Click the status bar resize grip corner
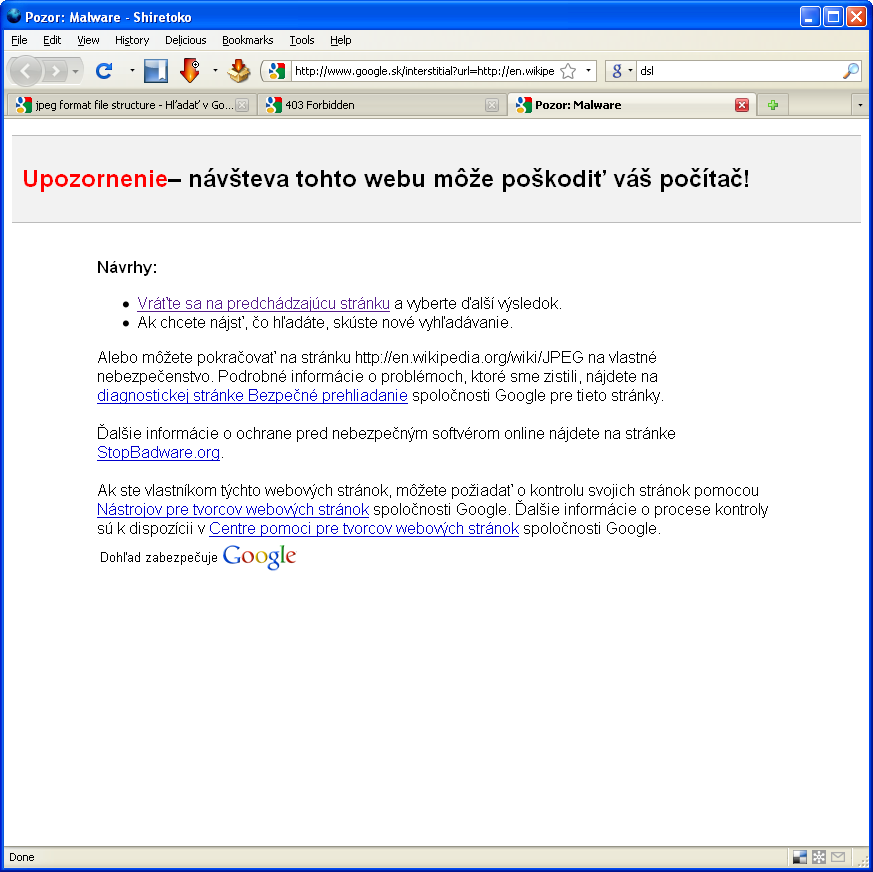This screenshot has height=872, width=873. (863, 861)
